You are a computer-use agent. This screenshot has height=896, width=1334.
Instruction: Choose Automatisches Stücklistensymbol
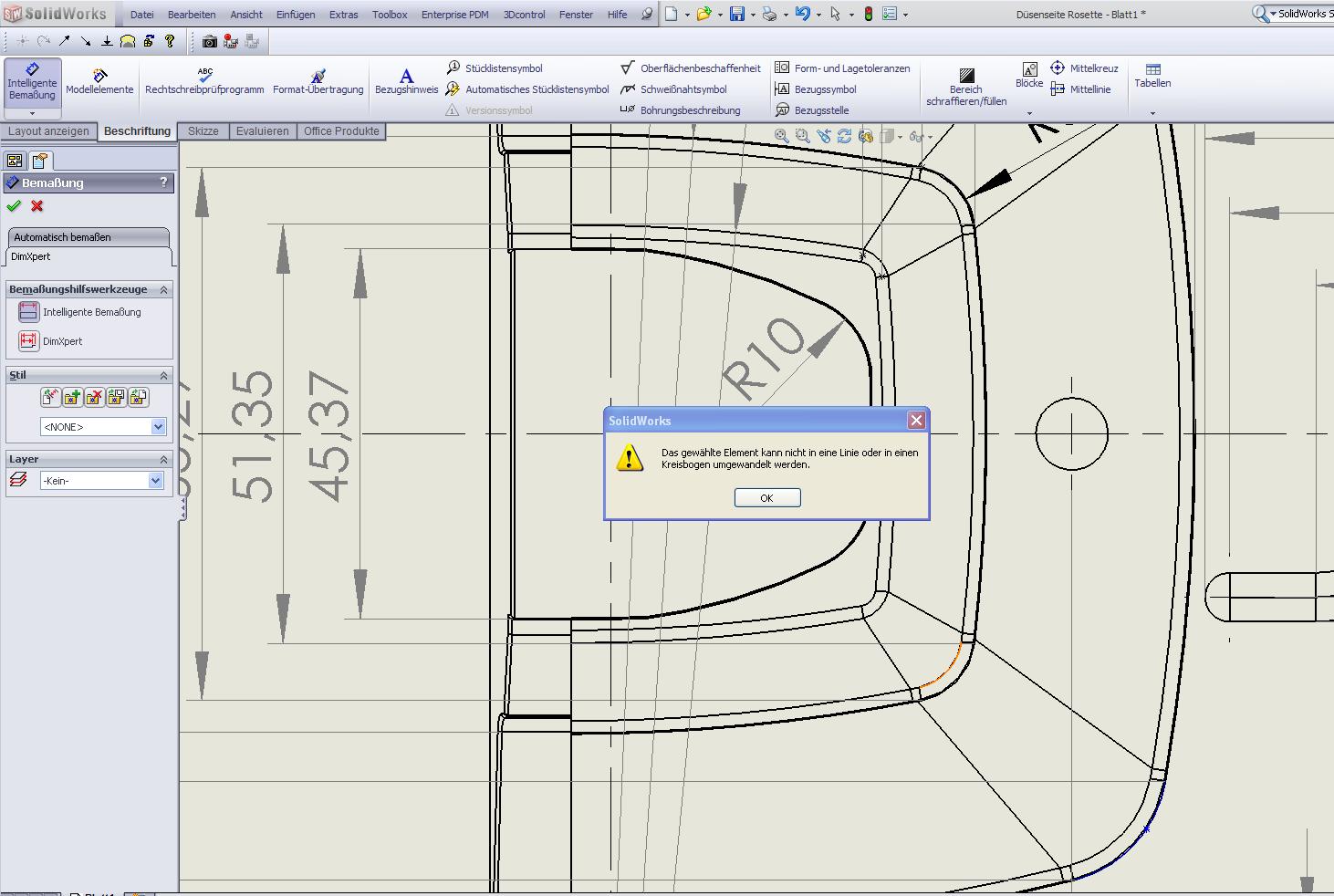coord(527,89)
